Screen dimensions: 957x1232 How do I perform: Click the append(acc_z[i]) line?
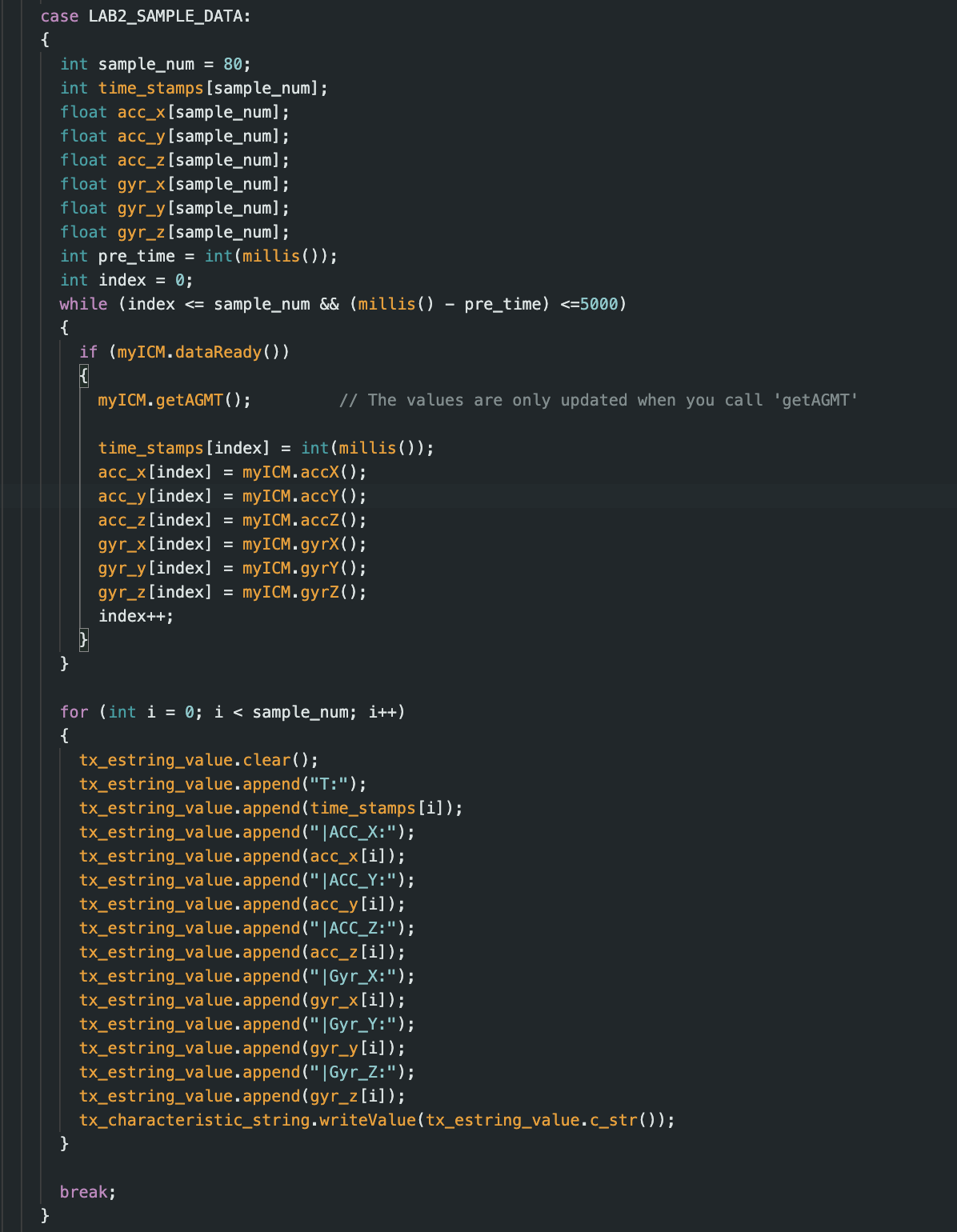click(x=242, y=952)
